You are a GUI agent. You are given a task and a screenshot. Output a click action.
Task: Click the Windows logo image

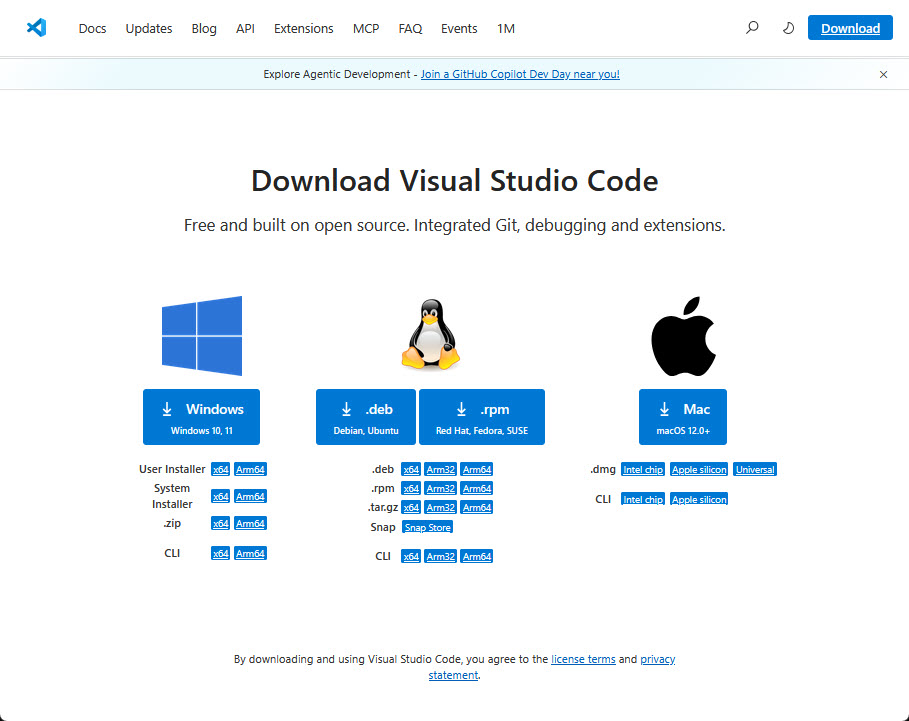[x=201, y=335]
